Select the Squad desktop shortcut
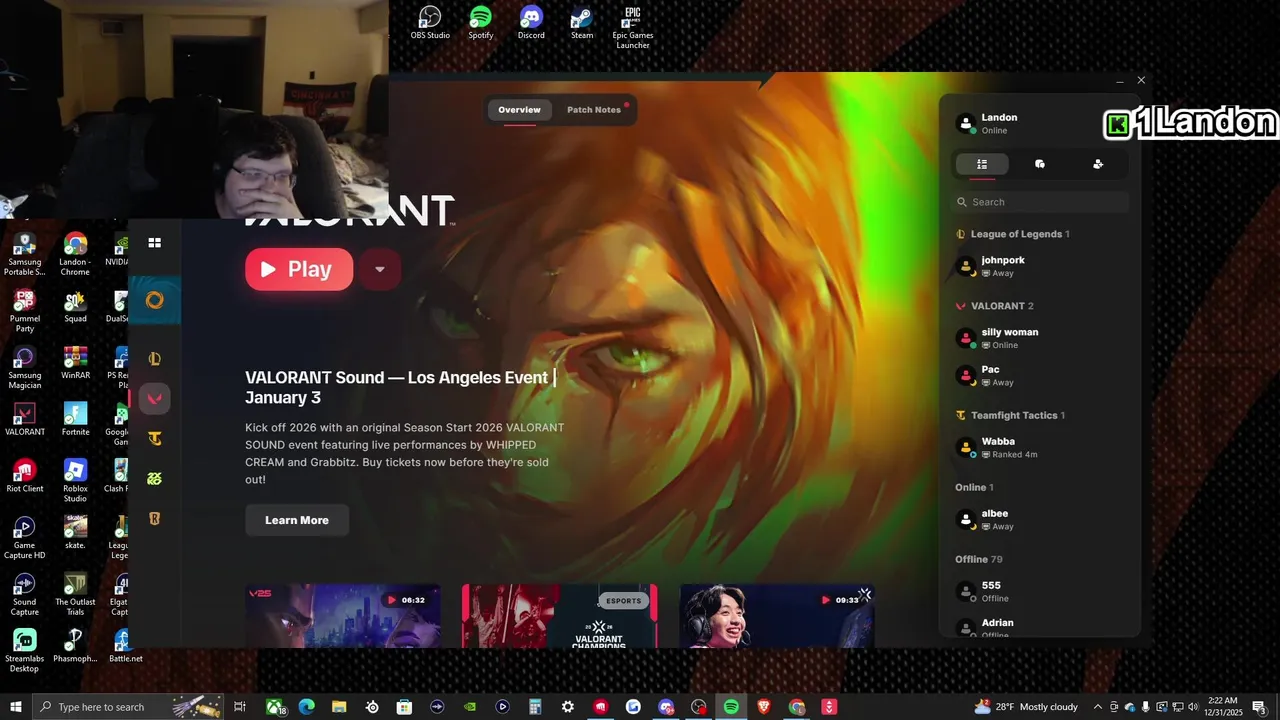 pyautogui.click(x=75, y=306)
